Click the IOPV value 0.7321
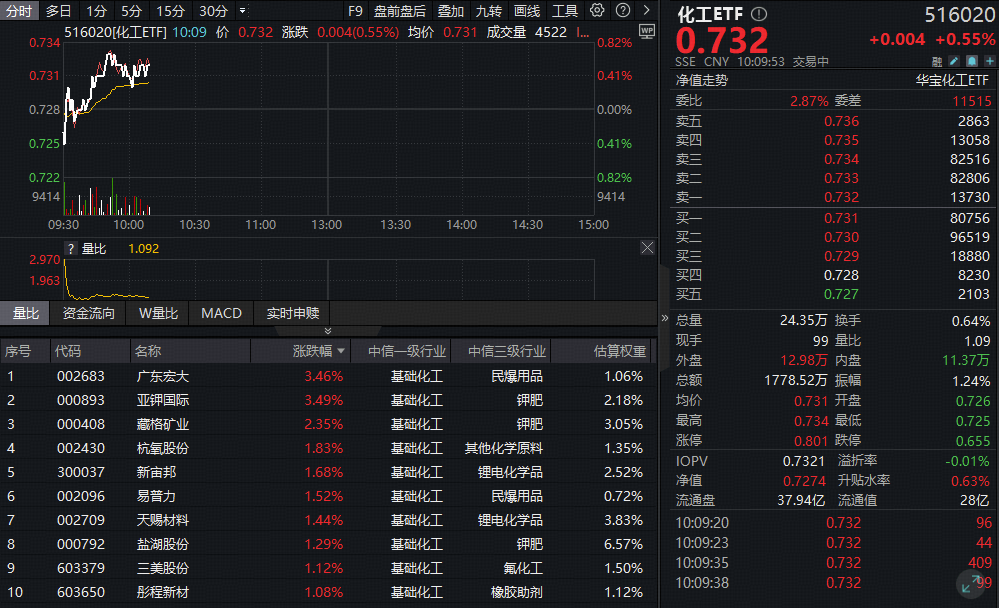Image resolution: width=999 pixels, height=608 pixels. coord(803,461)
